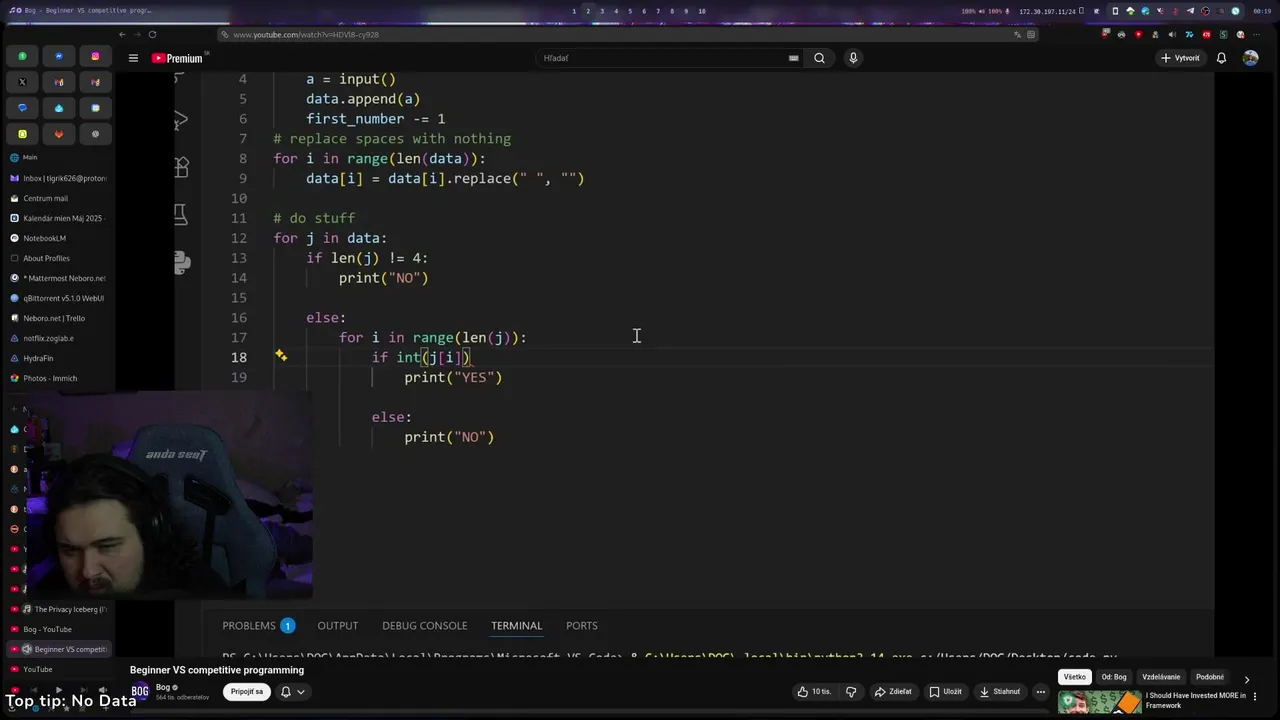Image resolution: width=1280 pixels, height=720 pixels.
Task: Click the Run and Debug icon in activity bar
Action: click(x=181, y=121)
